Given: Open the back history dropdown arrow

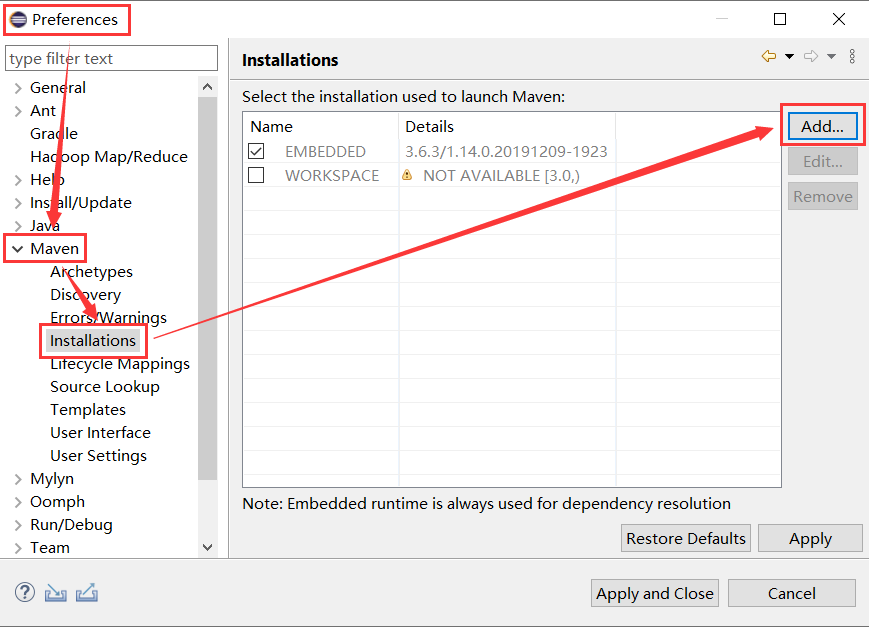Looking at the screenshot, I should [789, 56].
